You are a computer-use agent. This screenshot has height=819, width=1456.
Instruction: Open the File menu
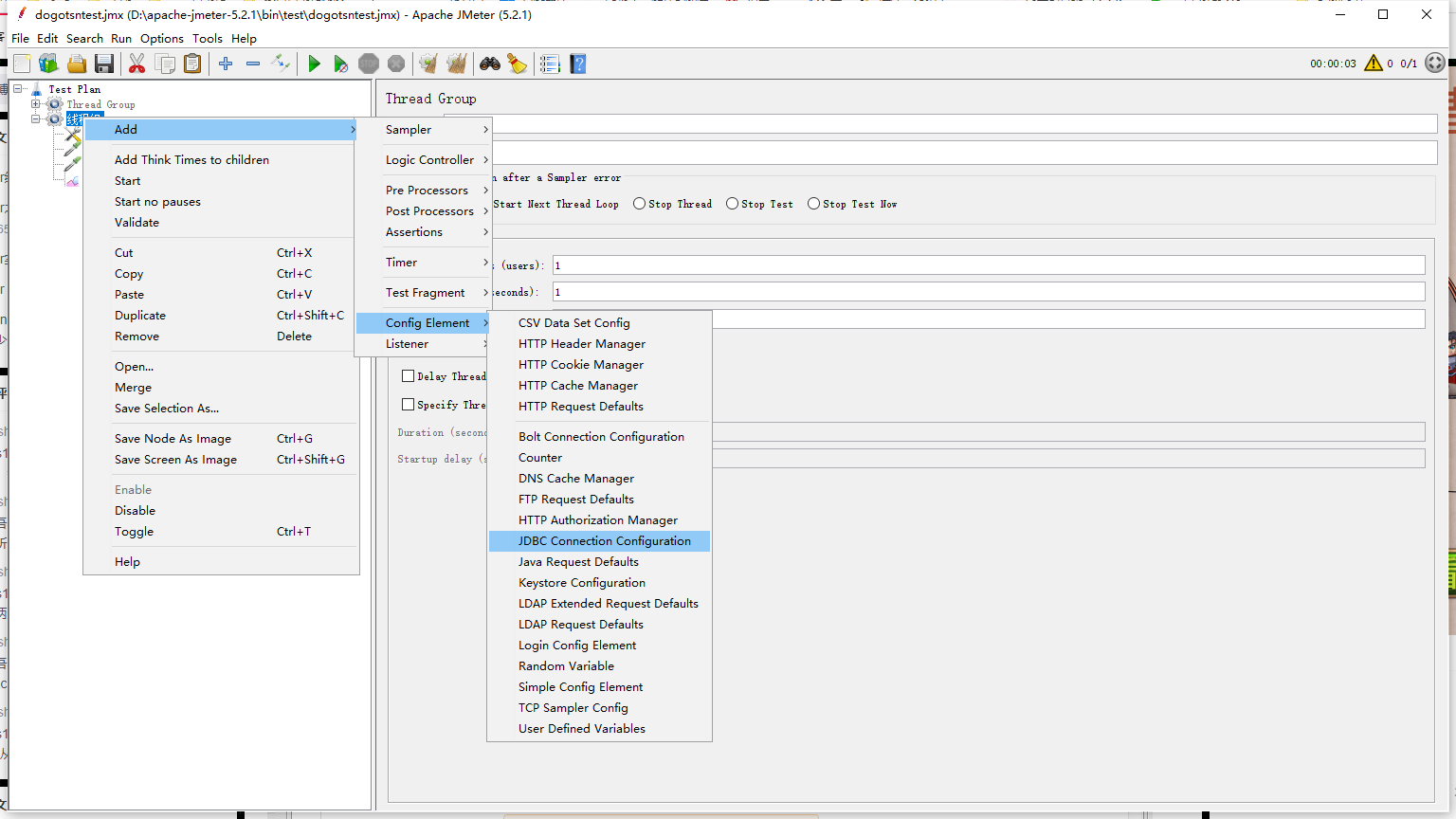point(20,39)
